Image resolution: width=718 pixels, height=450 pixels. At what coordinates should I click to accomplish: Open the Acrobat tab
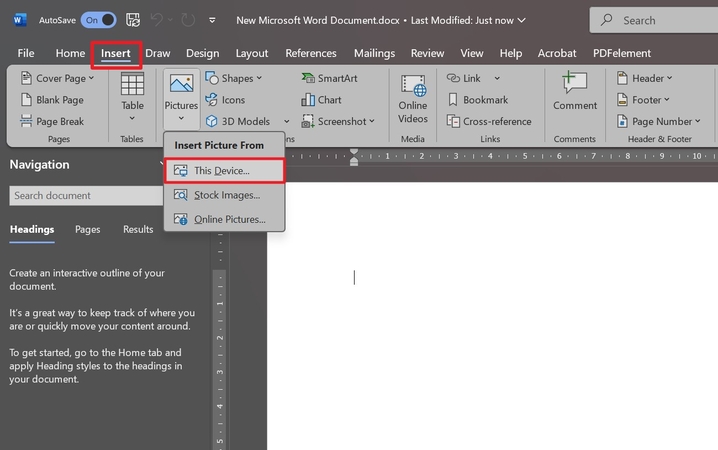(x=557, y=53)
